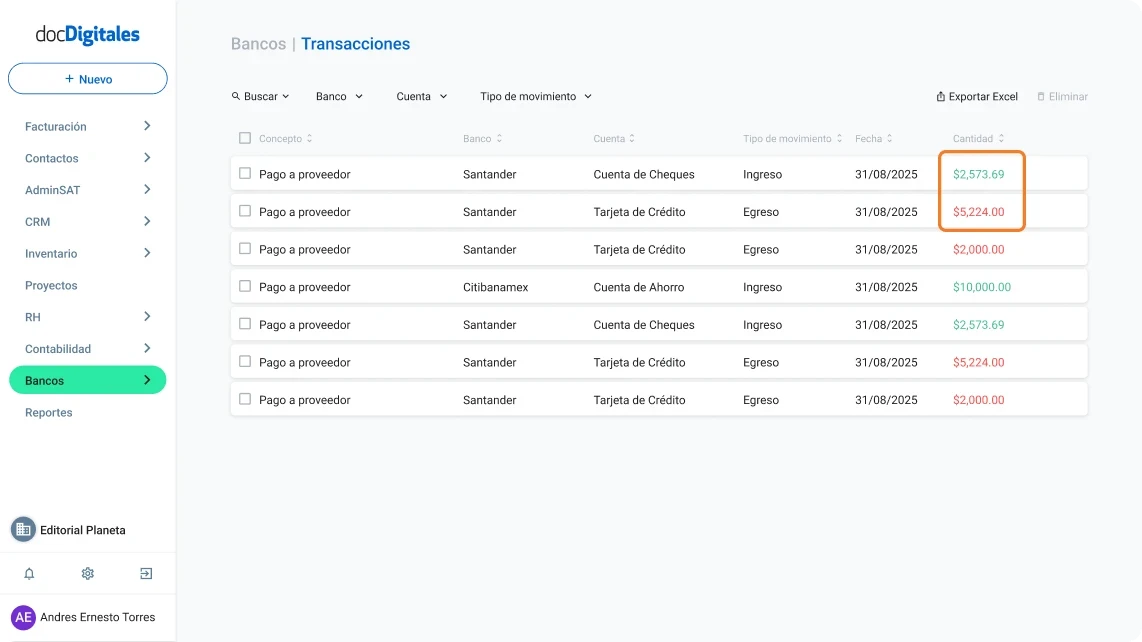This screenshot has width=1142, height=642.
Task: Open notifications via the bell icon
Action: 28,573
